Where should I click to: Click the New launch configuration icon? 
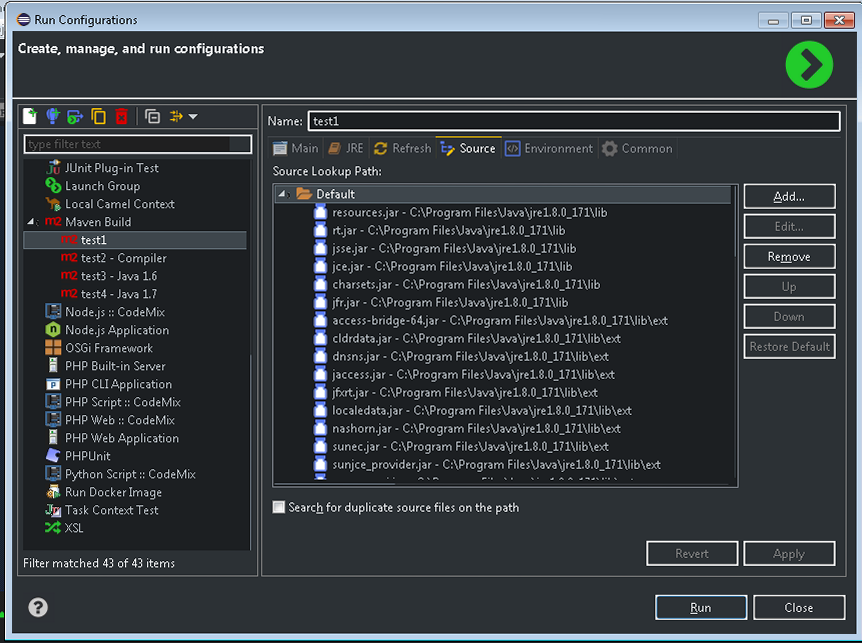click(30, 116)
